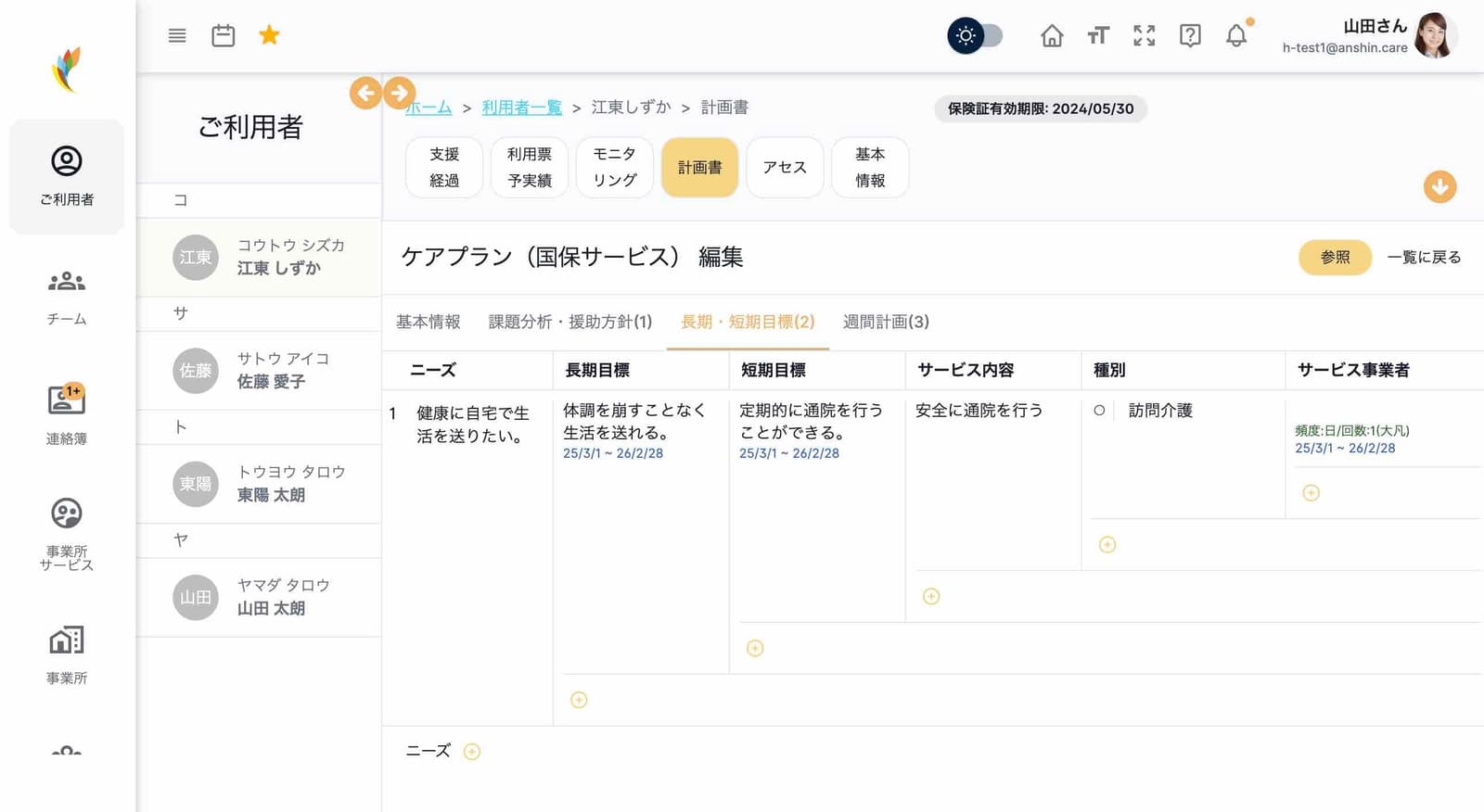
Task: Click the 江東 avatar circle
Action: (x=196, y=258)
